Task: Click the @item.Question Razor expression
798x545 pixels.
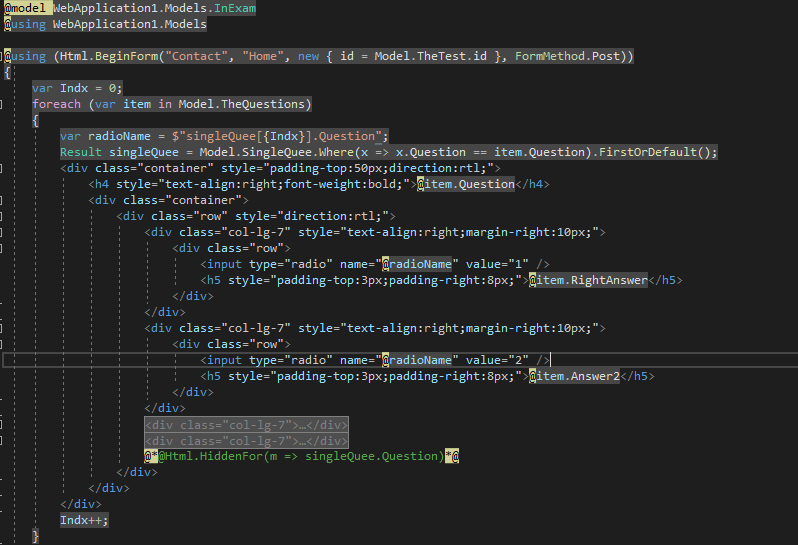Action: 466,184
